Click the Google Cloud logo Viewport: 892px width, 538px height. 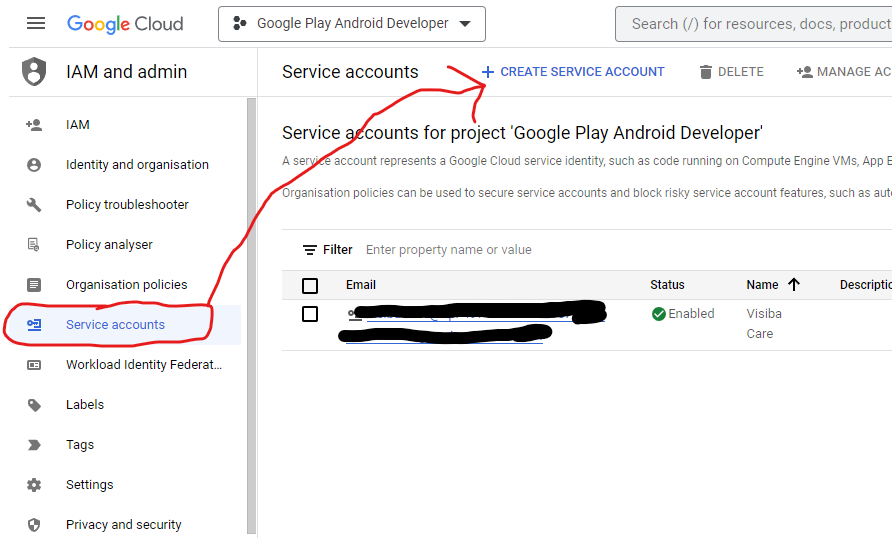click(125, 24)
